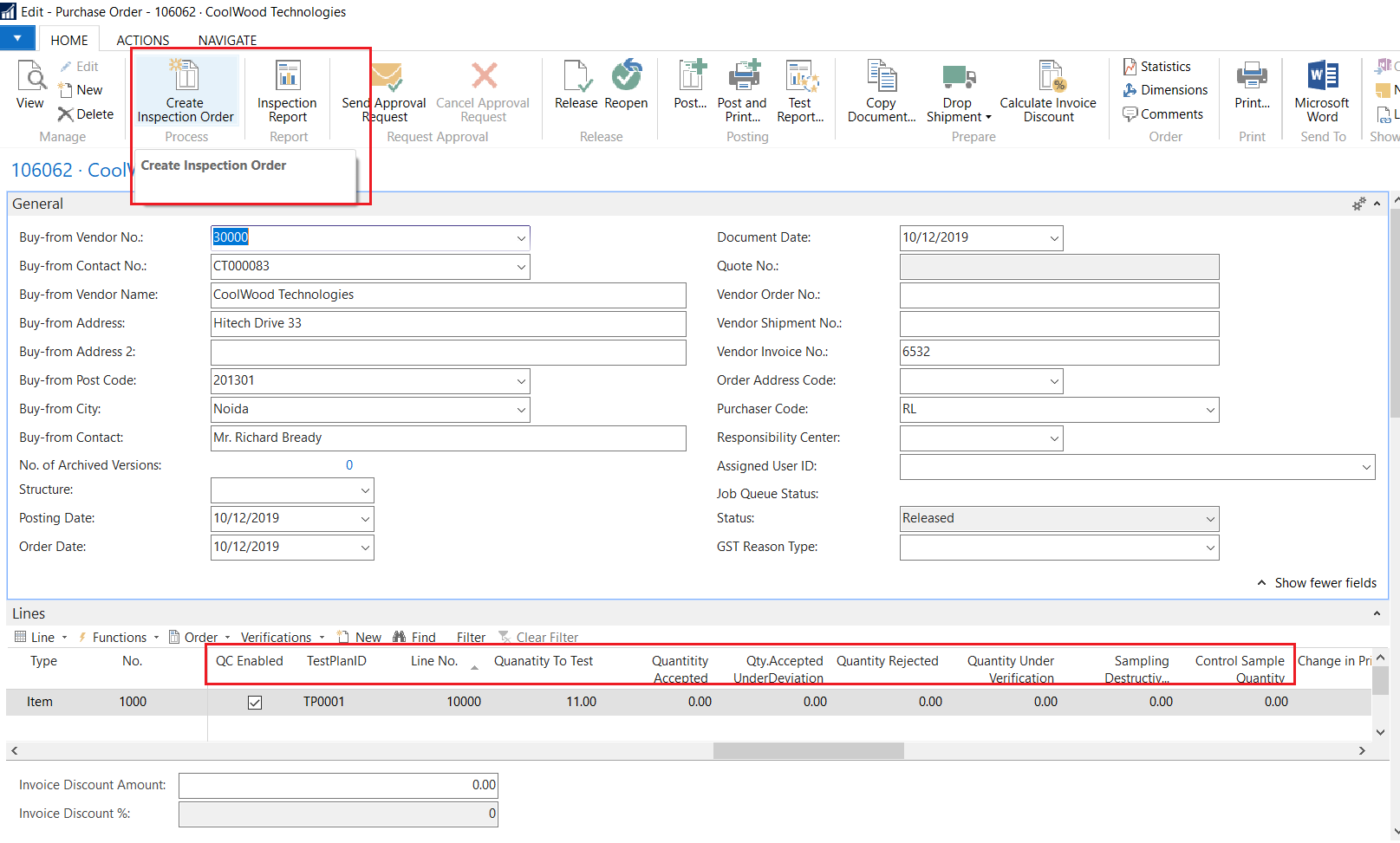
Task: Open the Posting Date dropdown
Action: coord(365,519)
